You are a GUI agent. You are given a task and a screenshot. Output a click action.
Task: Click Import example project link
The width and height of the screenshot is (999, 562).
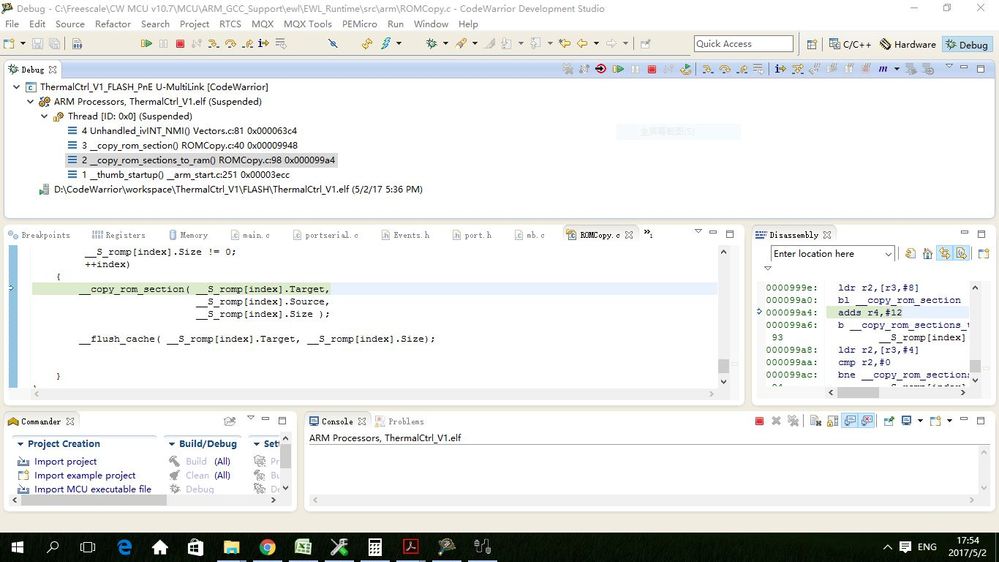click(x=85, y=475)
